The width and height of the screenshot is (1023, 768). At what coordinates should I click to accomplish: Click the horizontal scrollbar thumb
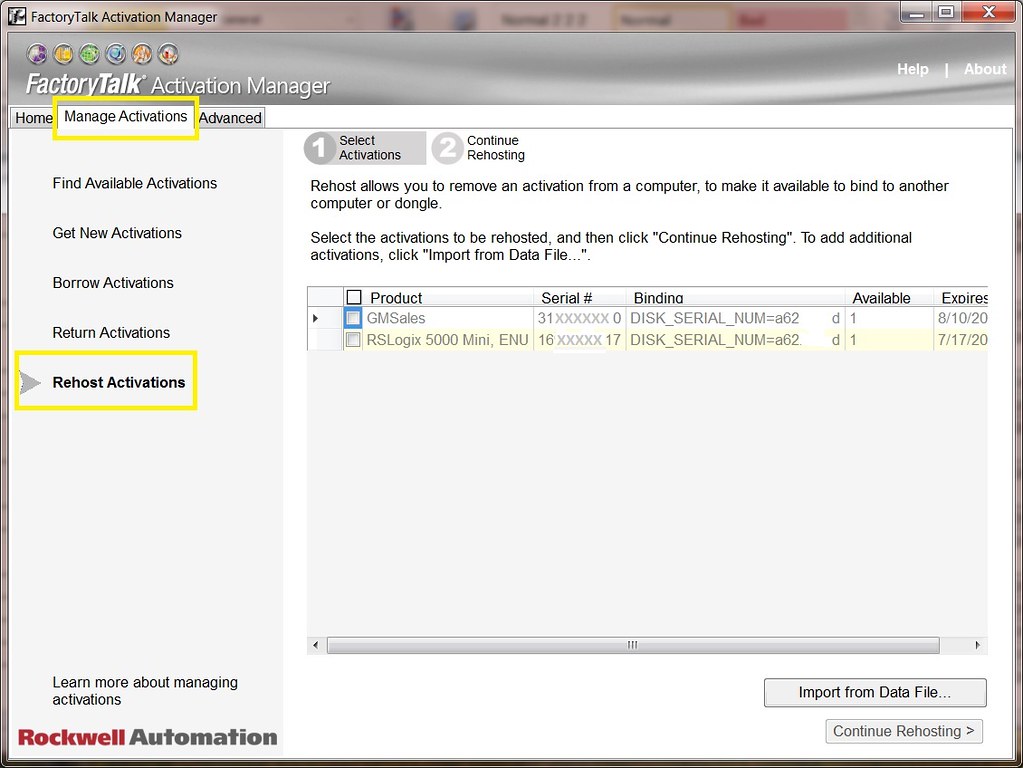coord(633,645)
